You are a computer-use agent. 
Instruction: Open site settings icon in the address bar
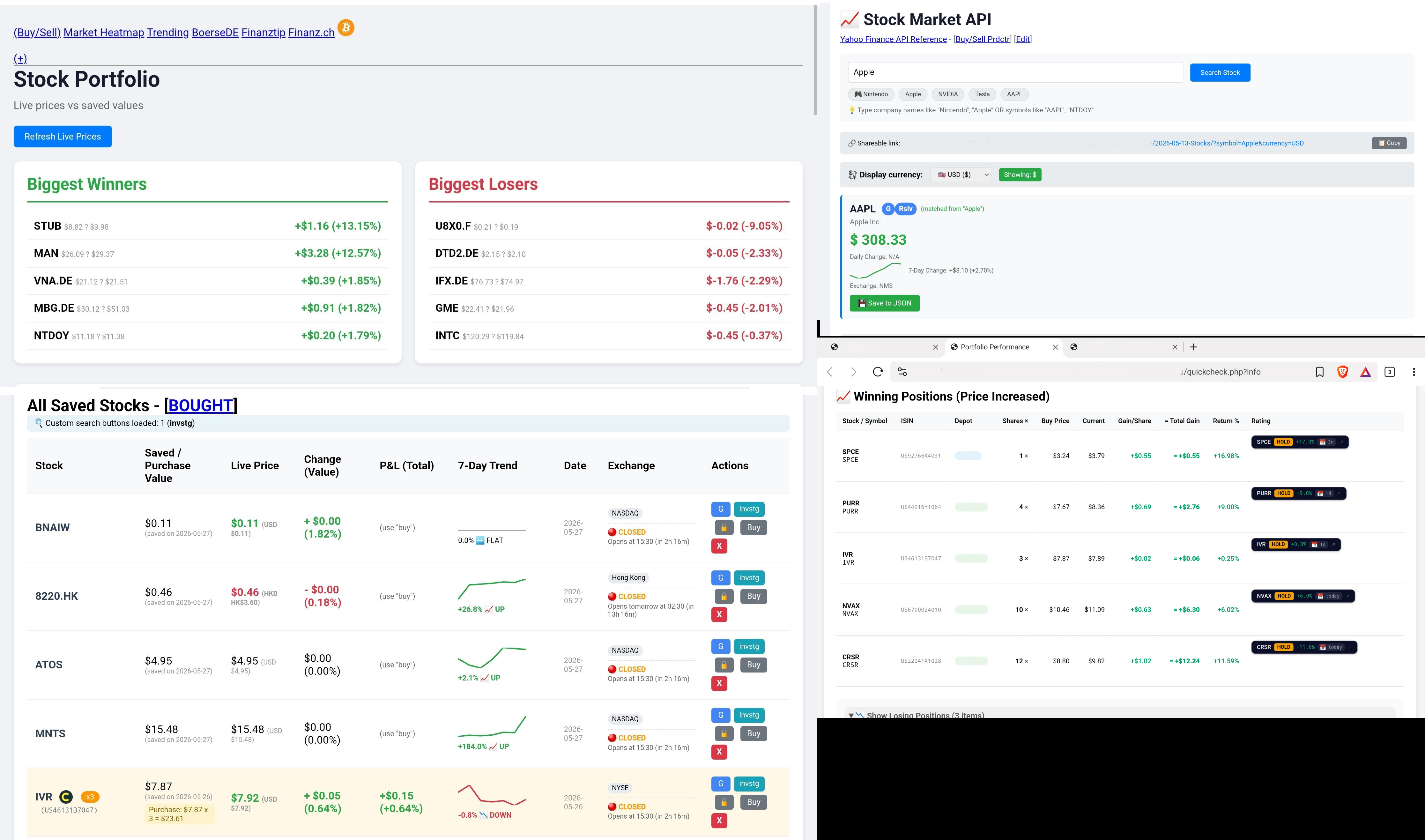(x=902, y=372)
